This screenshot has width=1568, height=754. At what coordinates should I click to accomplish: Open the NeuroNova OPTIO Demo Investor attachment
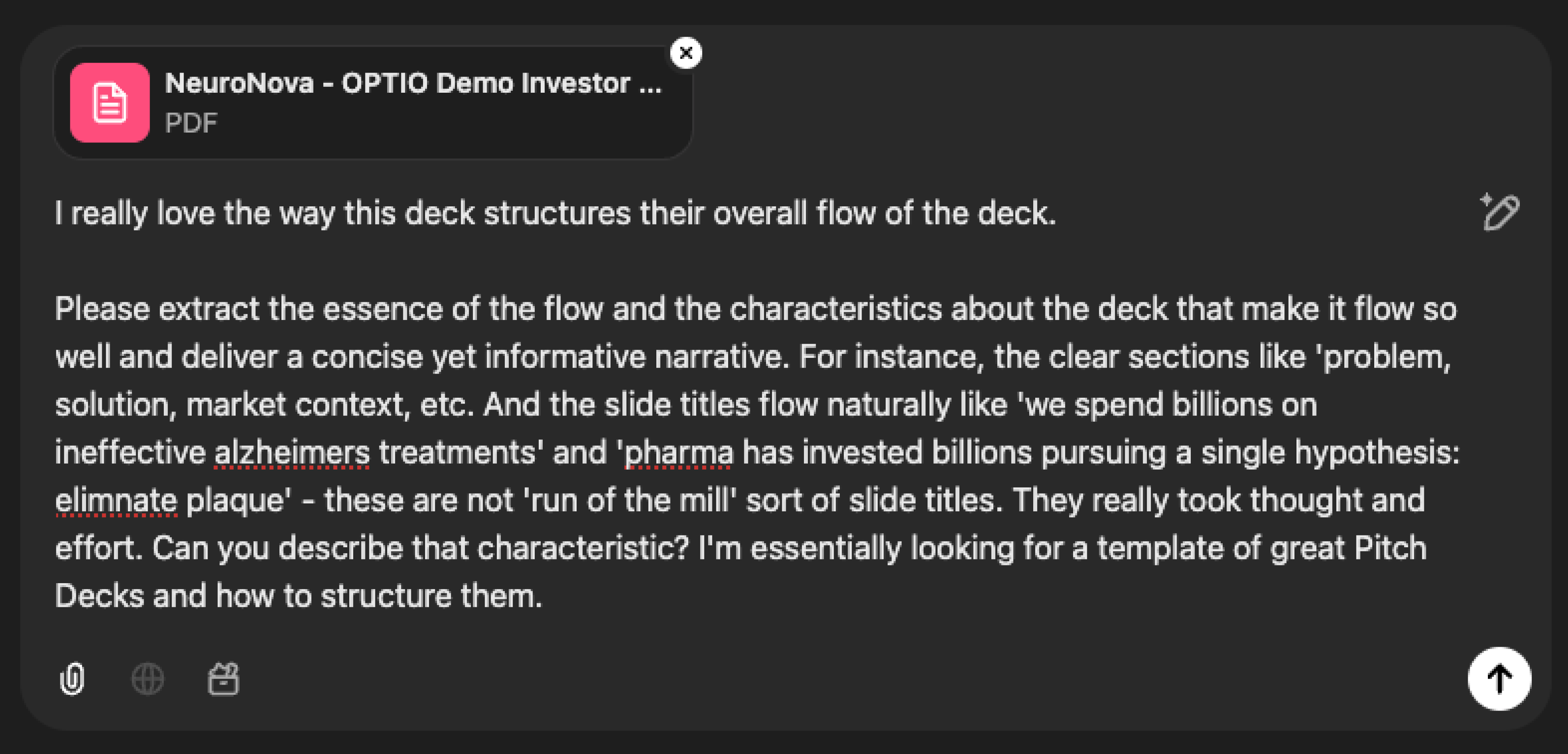413,84
